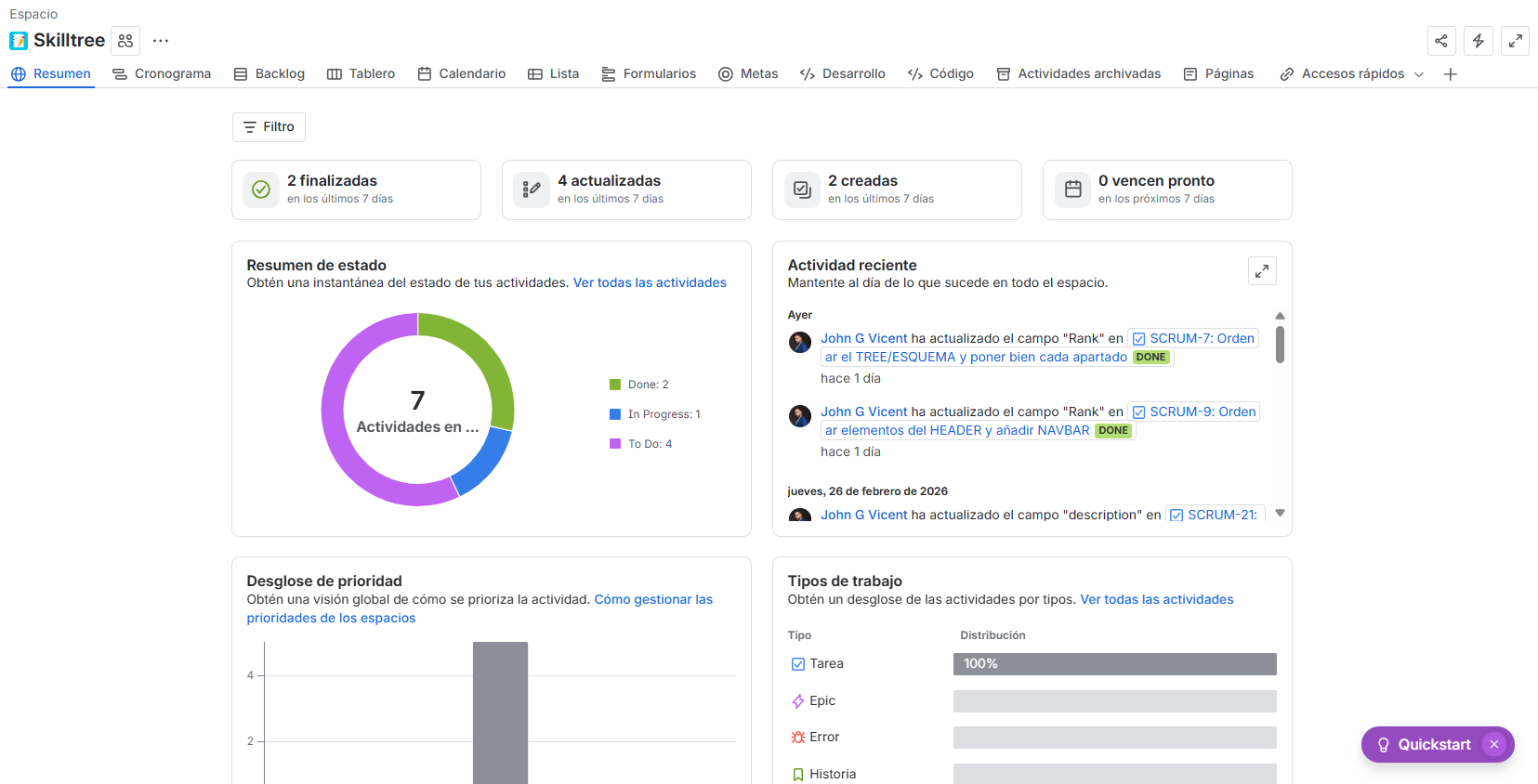Open the Código tab
Screen dimensions: 1538x784
[x=940, y=74]
